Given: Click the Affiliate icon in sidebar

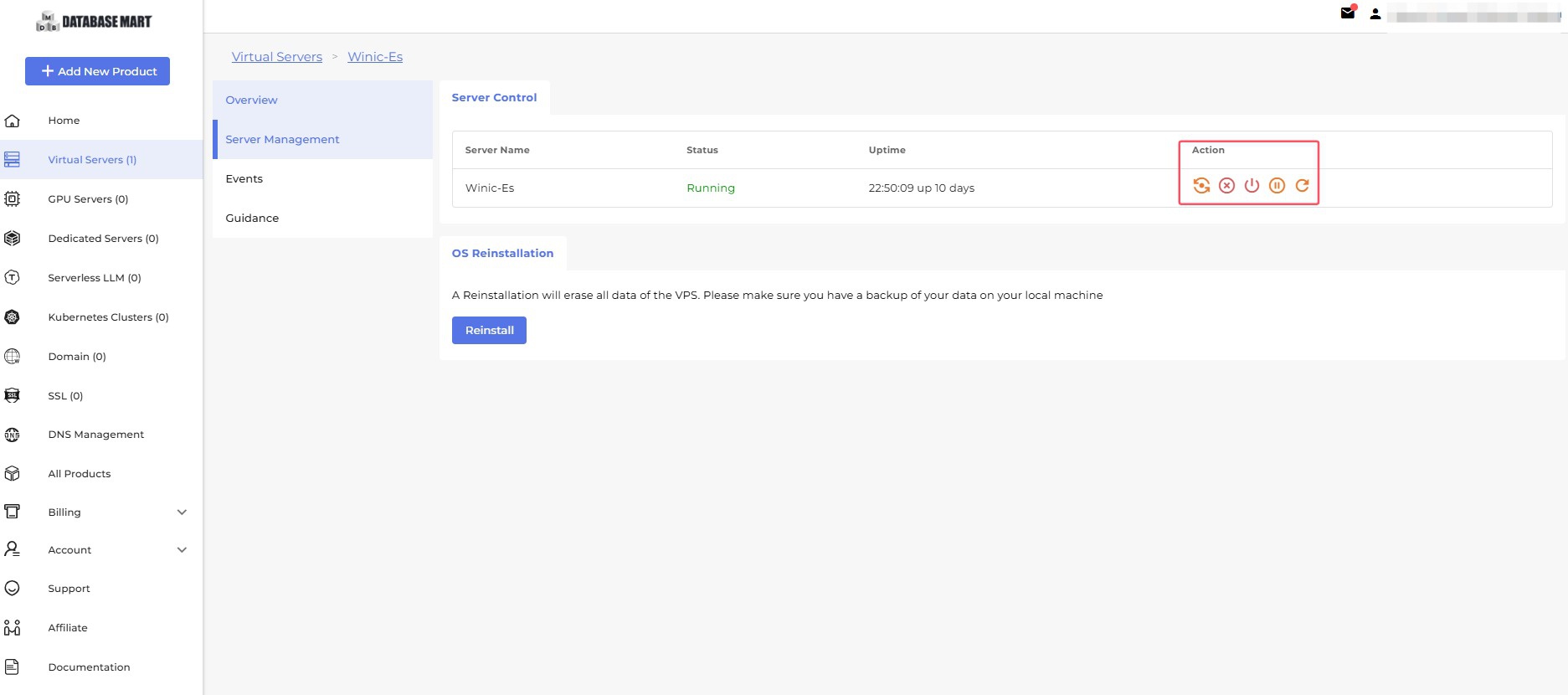Looking at the screenshot, I should tap(13, 628).
